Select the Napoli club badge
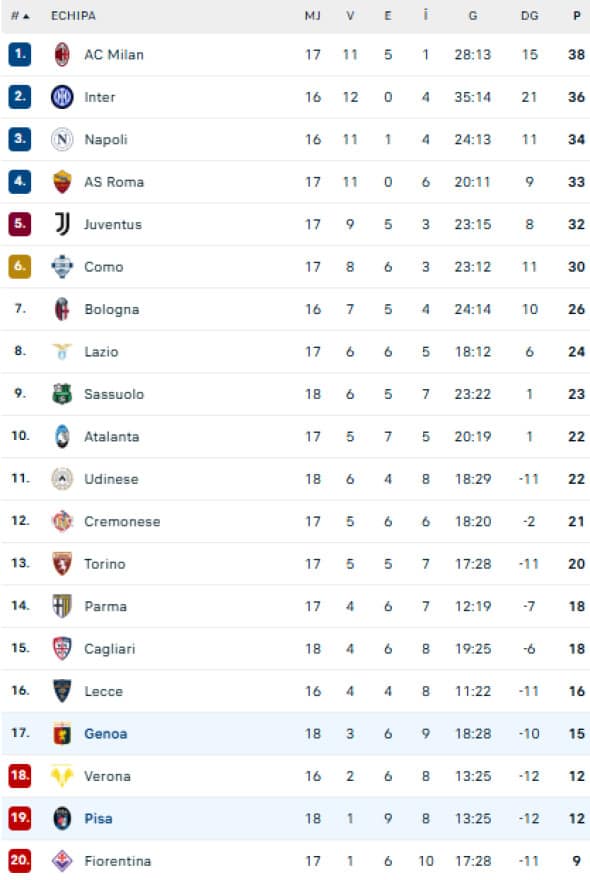This screenshot has width=590, height=880. coord(64,140)
